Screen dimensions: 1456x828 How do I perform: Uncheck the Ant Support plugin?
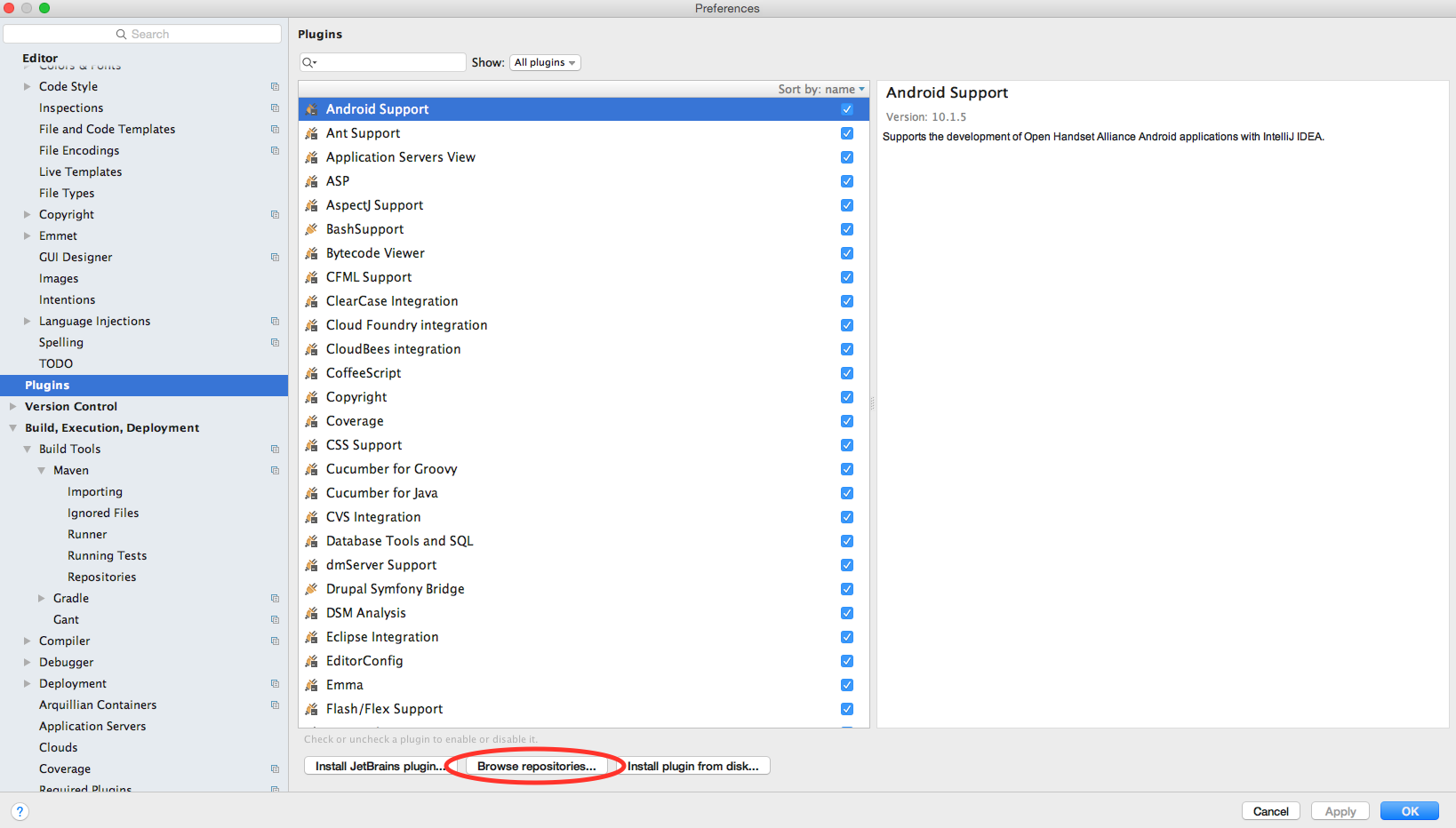click(x=847, y=133)
